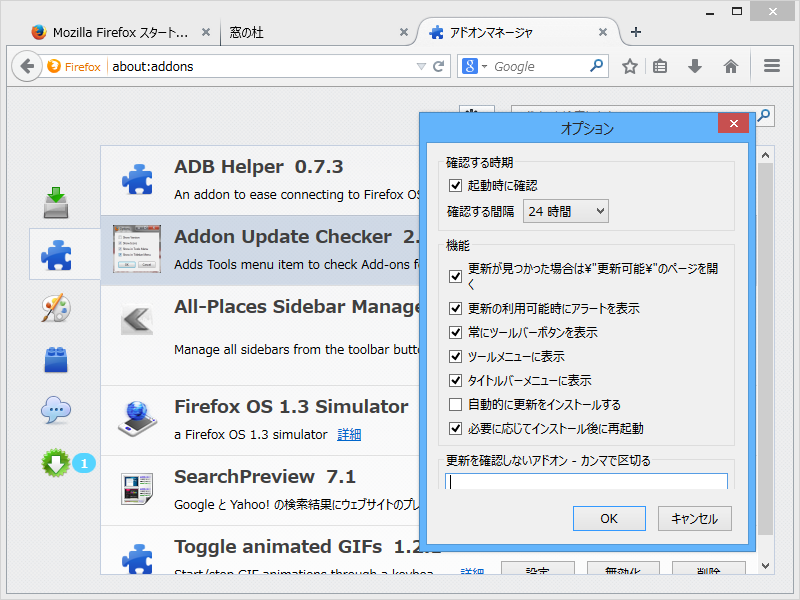800x600 pixels.
Task: Click SearchPreview extension icon
Action: pyautogui.click(x=137, y=488)
